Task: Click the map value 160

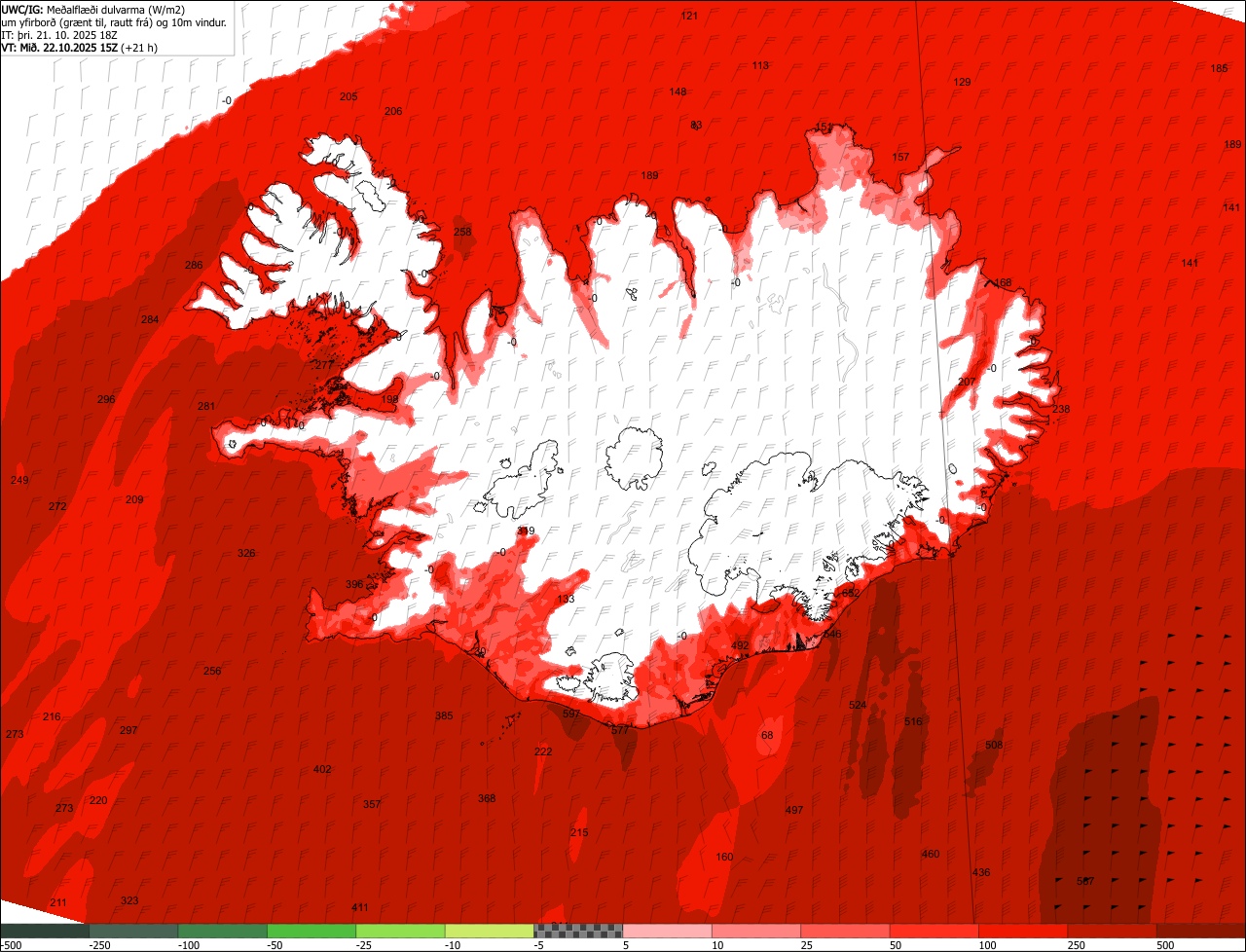Action: point(724,857)
